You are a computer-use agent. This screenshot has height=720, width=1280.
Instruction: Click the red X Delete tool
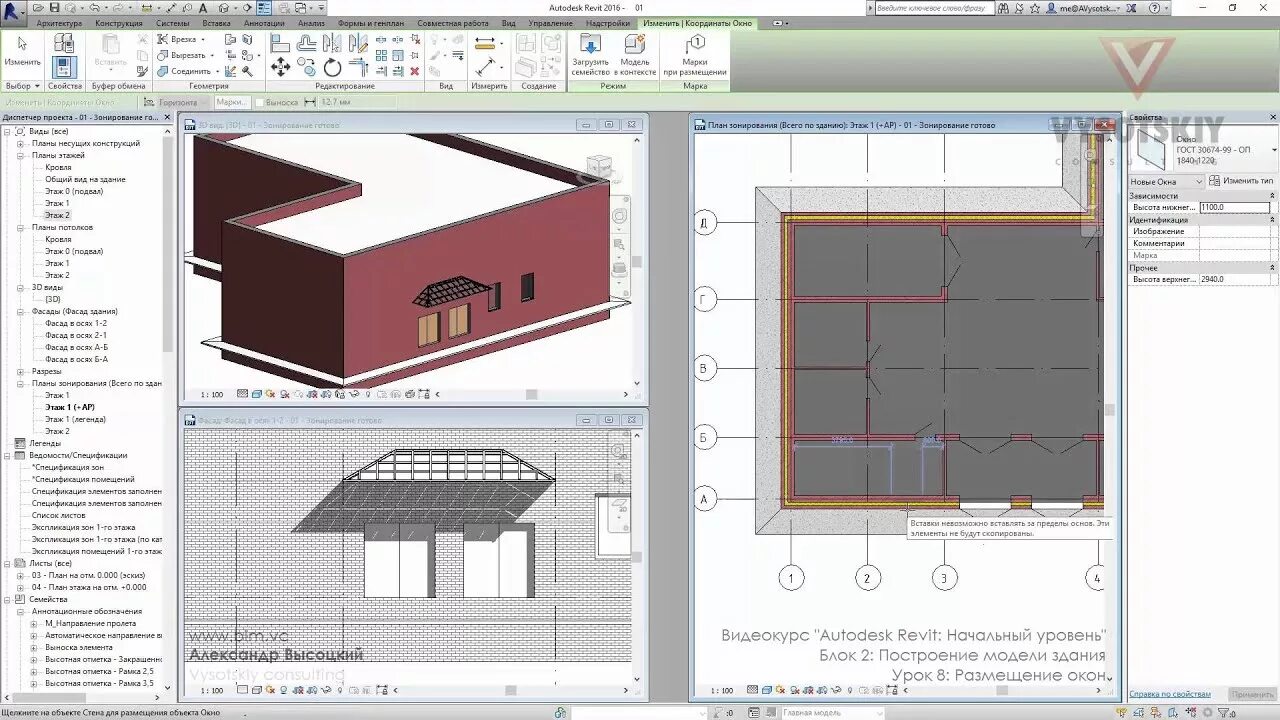pos(414,71)
